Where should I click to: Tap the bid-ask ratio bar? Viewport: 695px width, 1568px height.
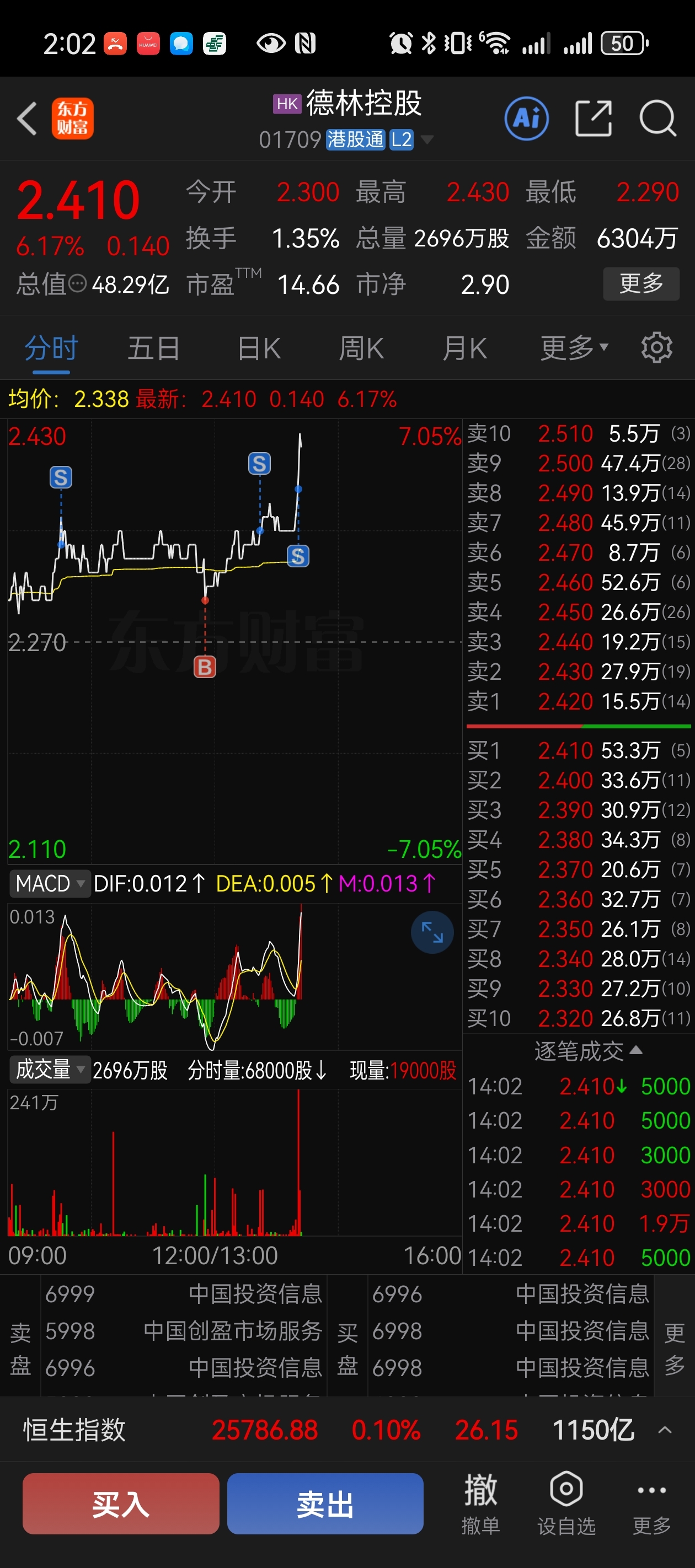(x=579, y=726)
